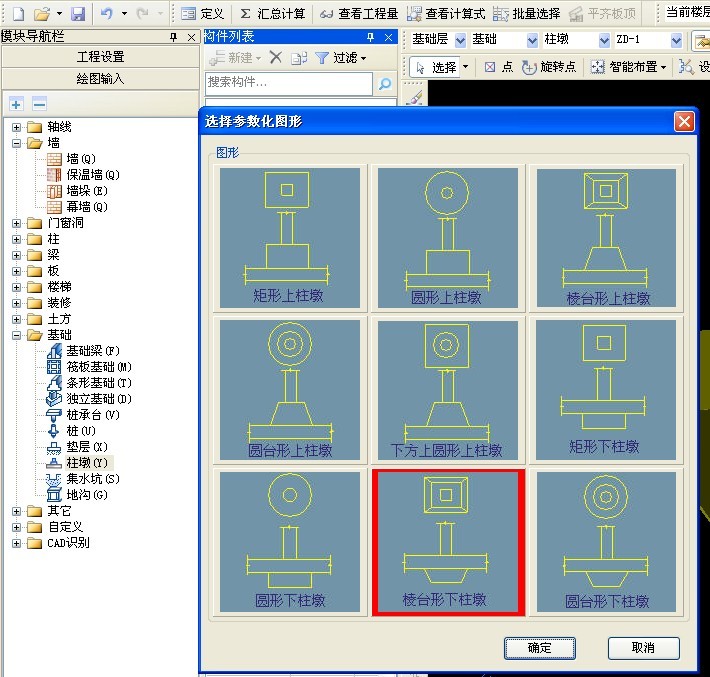Select 保温墙(Q) tree item

tap(83, 175)
